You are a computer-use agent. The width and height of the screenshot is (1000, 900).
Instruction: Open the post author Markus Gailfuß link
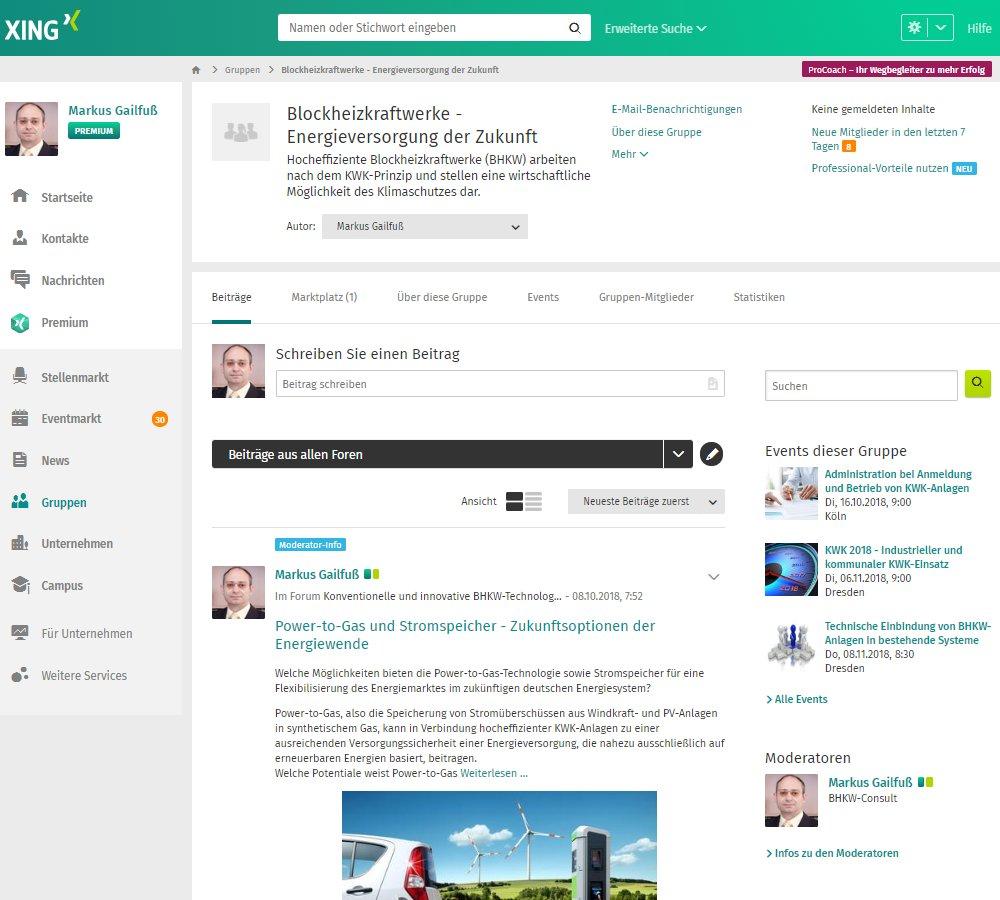pos(317,575)
